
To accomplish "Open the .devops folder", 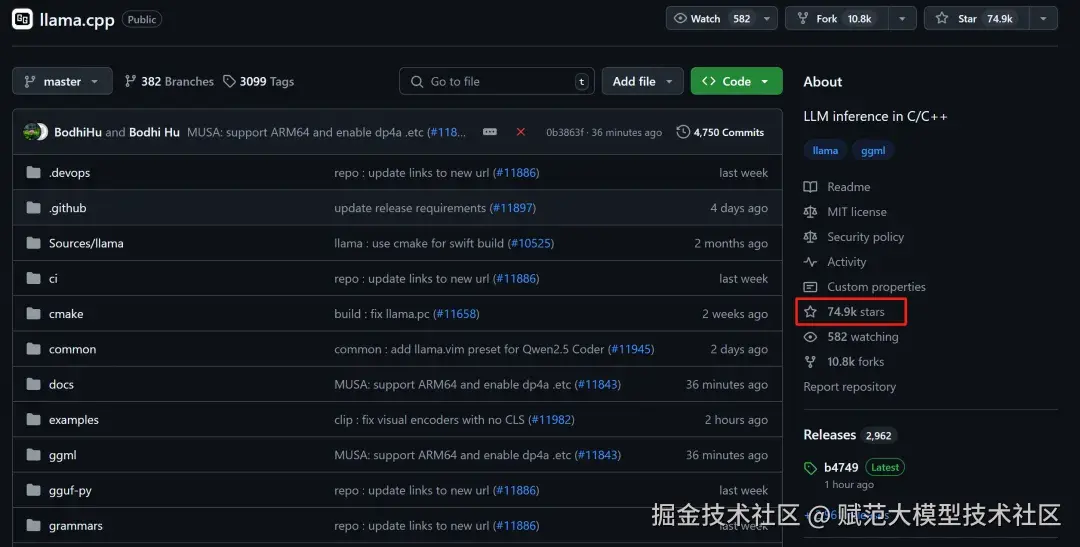I will coord(70,173).
